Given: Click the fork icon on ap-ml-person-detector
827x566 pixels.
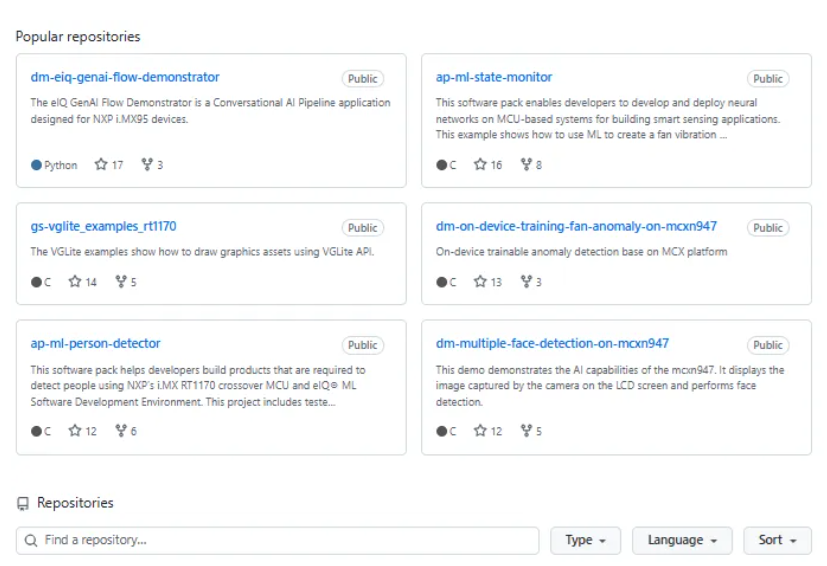Looking at the screenshot, I should [121, 431].
